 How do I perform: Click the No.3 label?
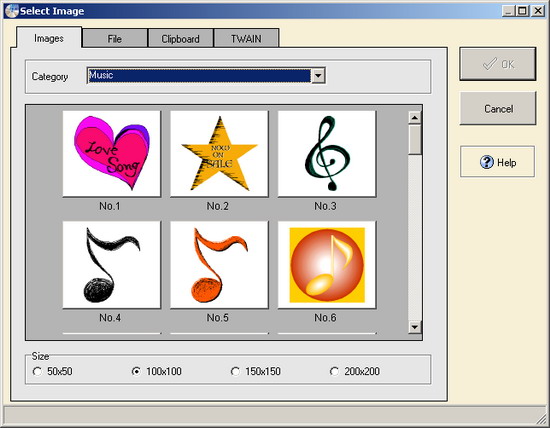pyautogui.click(x=325, y=206)
